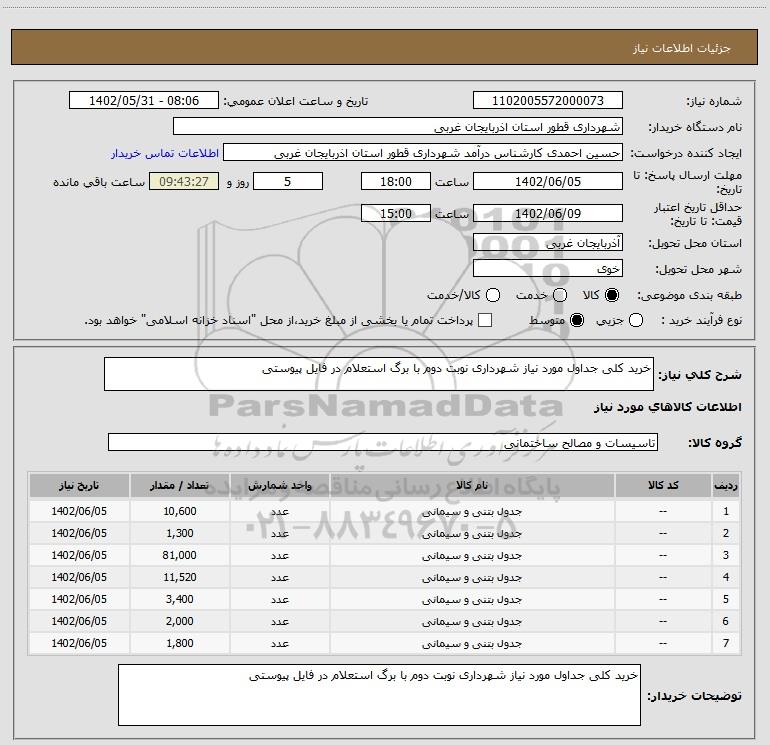Select the خدمت radio button
The width and height of the screenshot is (770, 745).
point(560,295)
